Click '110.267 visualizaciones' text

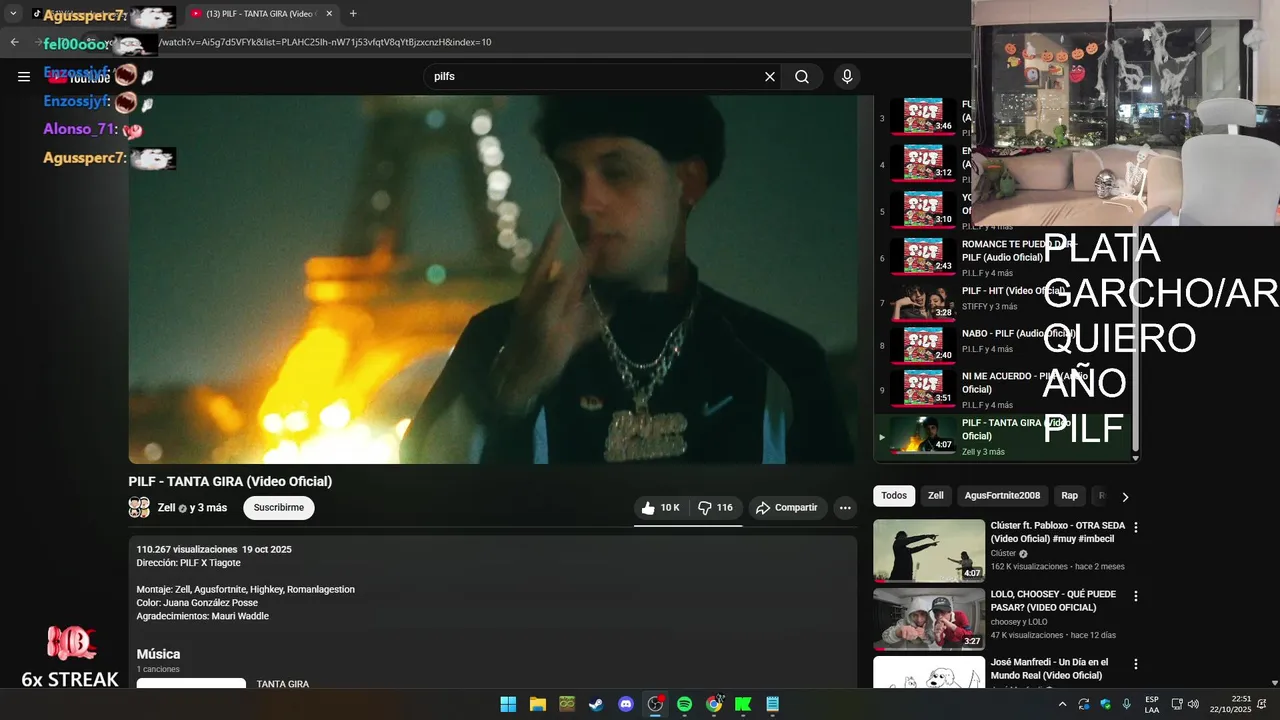[x=187, y=549]
